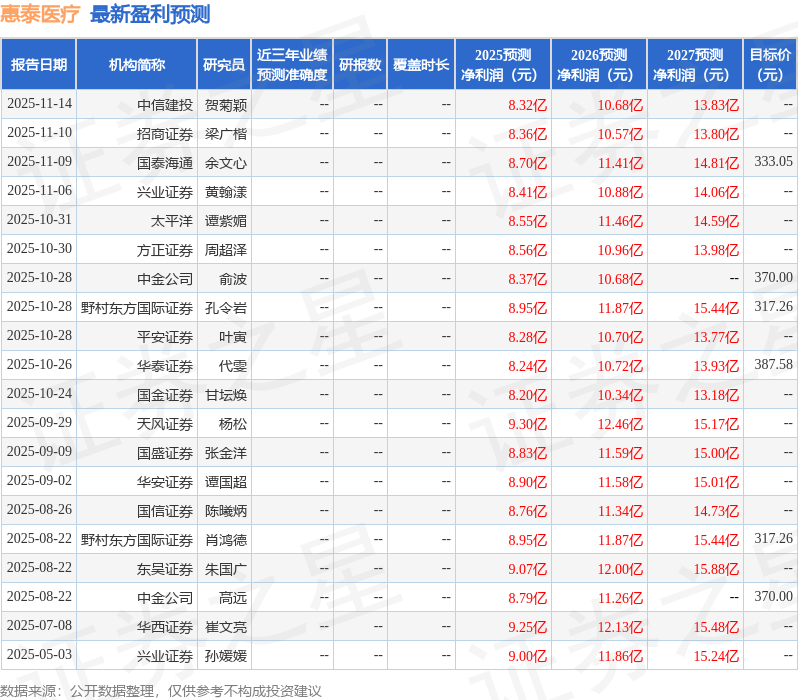
Task: Select analyst 孙媛媛 cell
Action: 225,656
